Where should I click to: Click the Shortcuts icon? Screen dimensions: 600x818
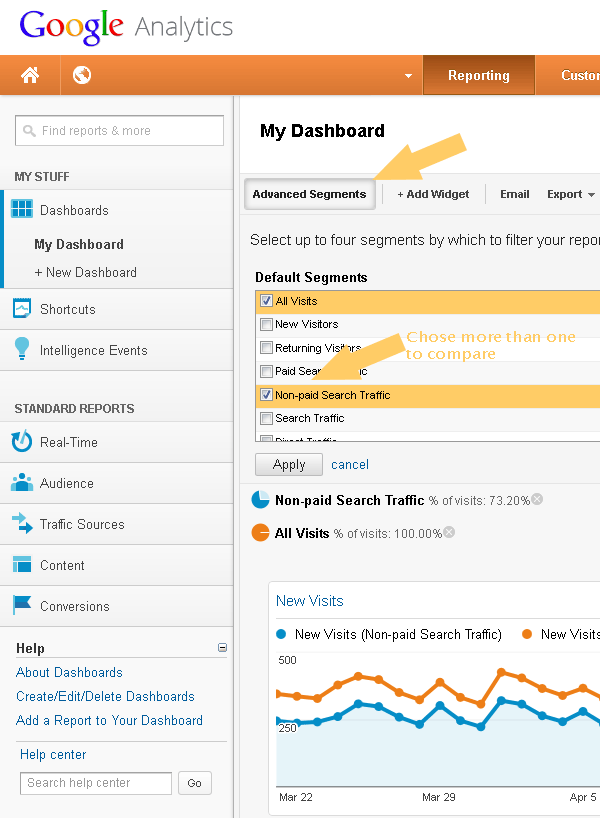22,308
